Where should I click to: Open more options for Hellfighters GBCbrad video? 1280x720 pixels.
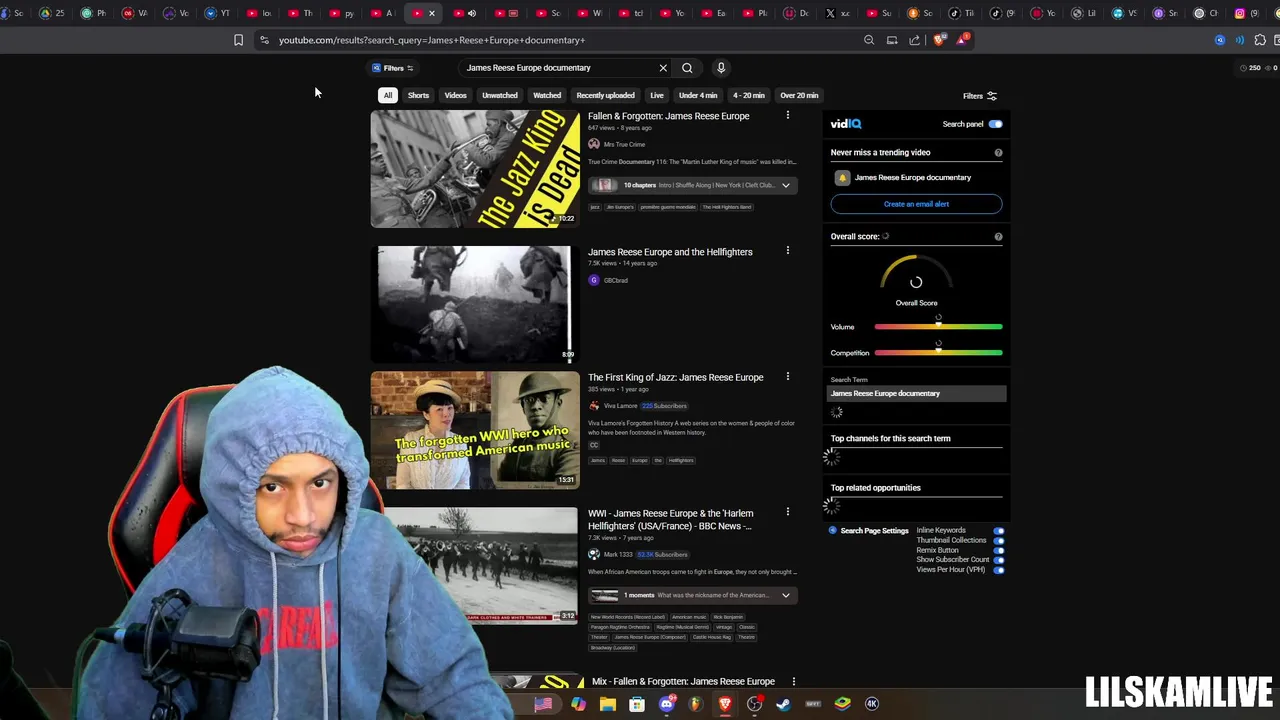tap(788, 251)
